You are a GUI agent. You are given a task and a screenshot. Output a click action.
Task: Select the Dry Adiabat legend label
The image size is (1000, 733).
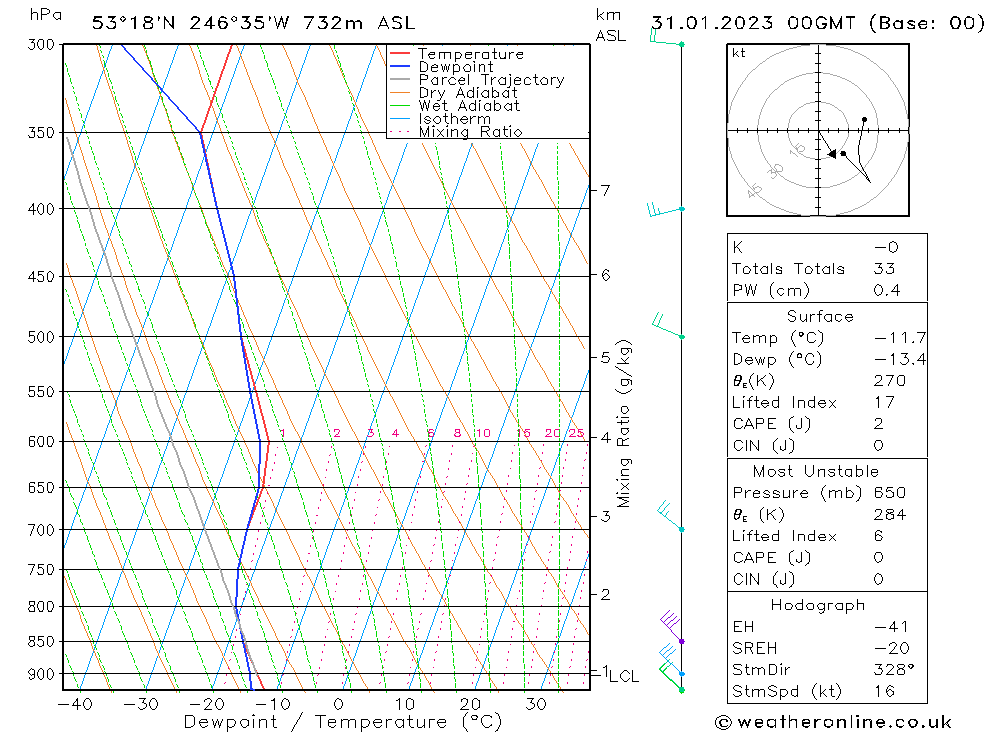[x=467, y=93]
